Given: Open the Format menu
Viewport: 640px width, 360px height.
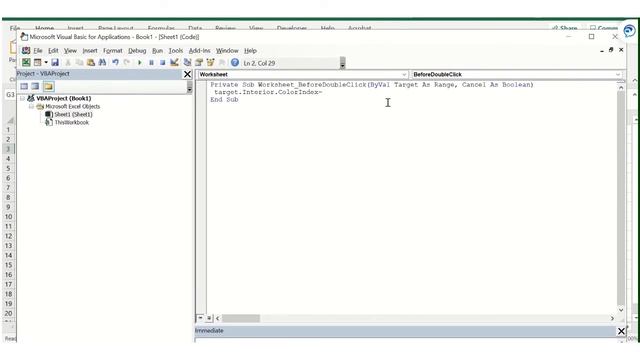Looking at the screenshot, I should point(113,51).
